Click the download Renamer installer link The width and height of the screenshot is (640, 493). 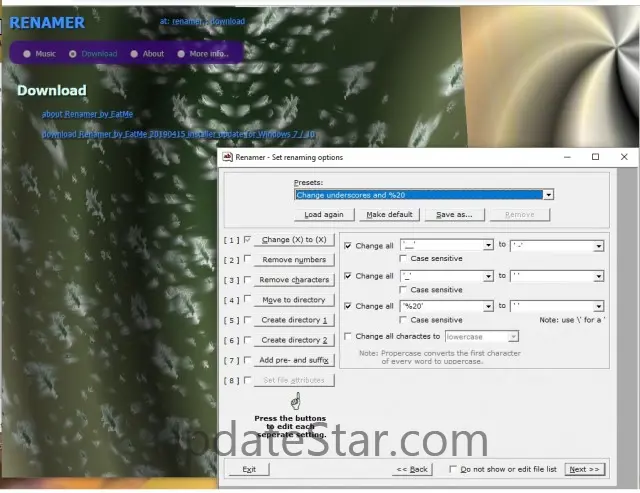pyautogui.click(x=178, y=134)
